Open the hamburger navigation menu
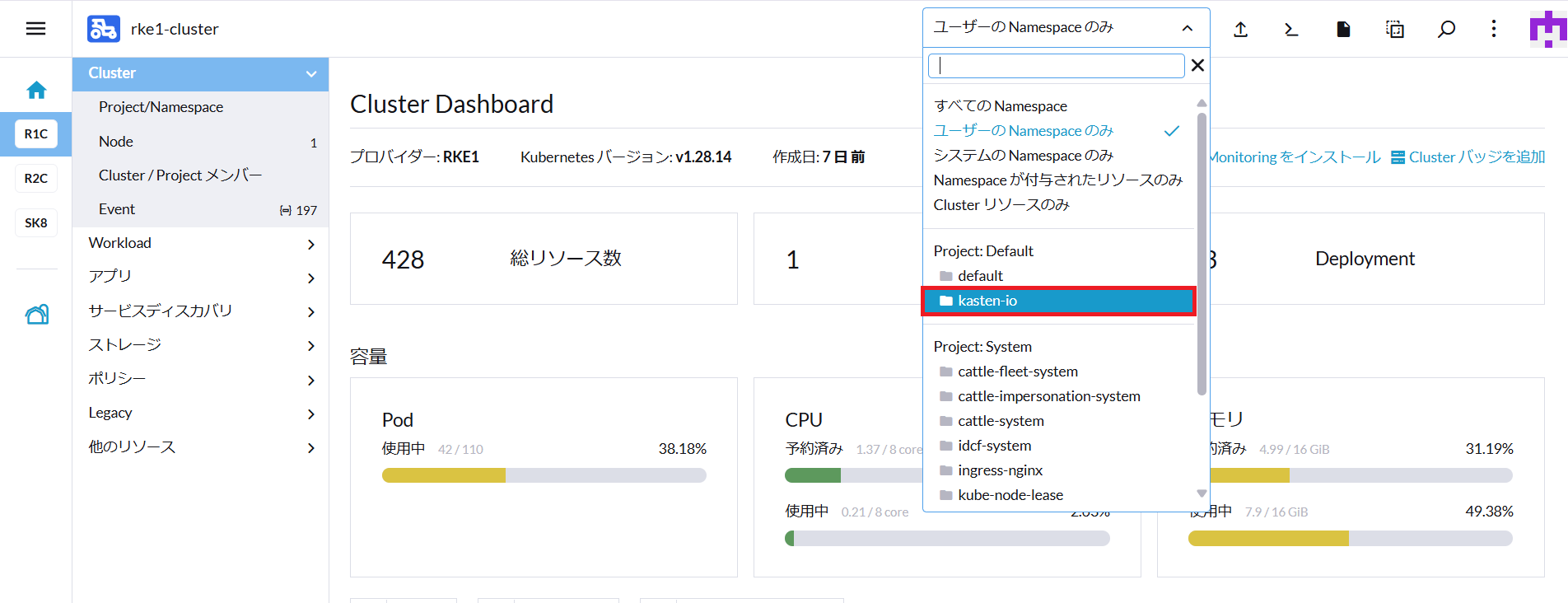Screen dimensions: 1568x603 click(x=35, y=29)
